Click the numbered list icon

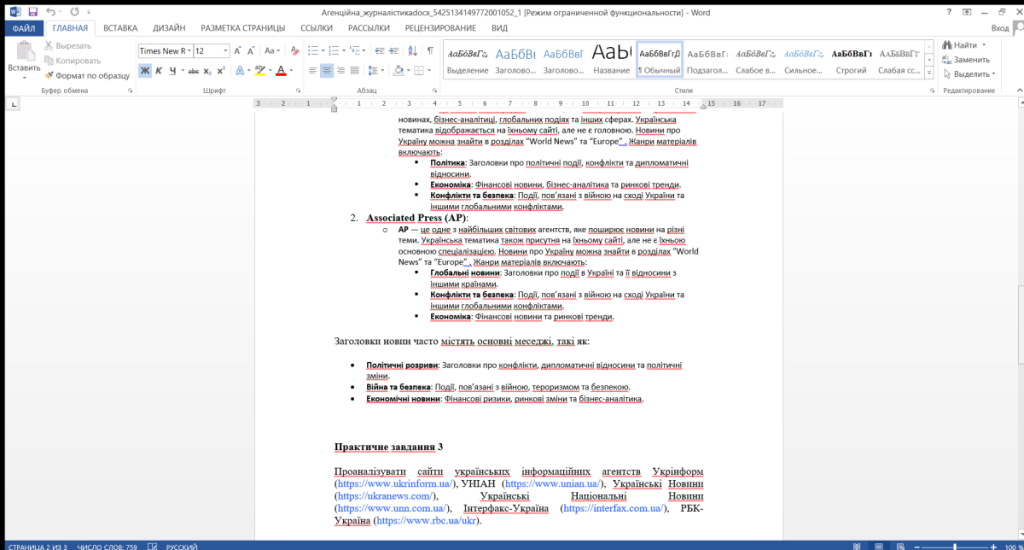(x=334, y=51)
